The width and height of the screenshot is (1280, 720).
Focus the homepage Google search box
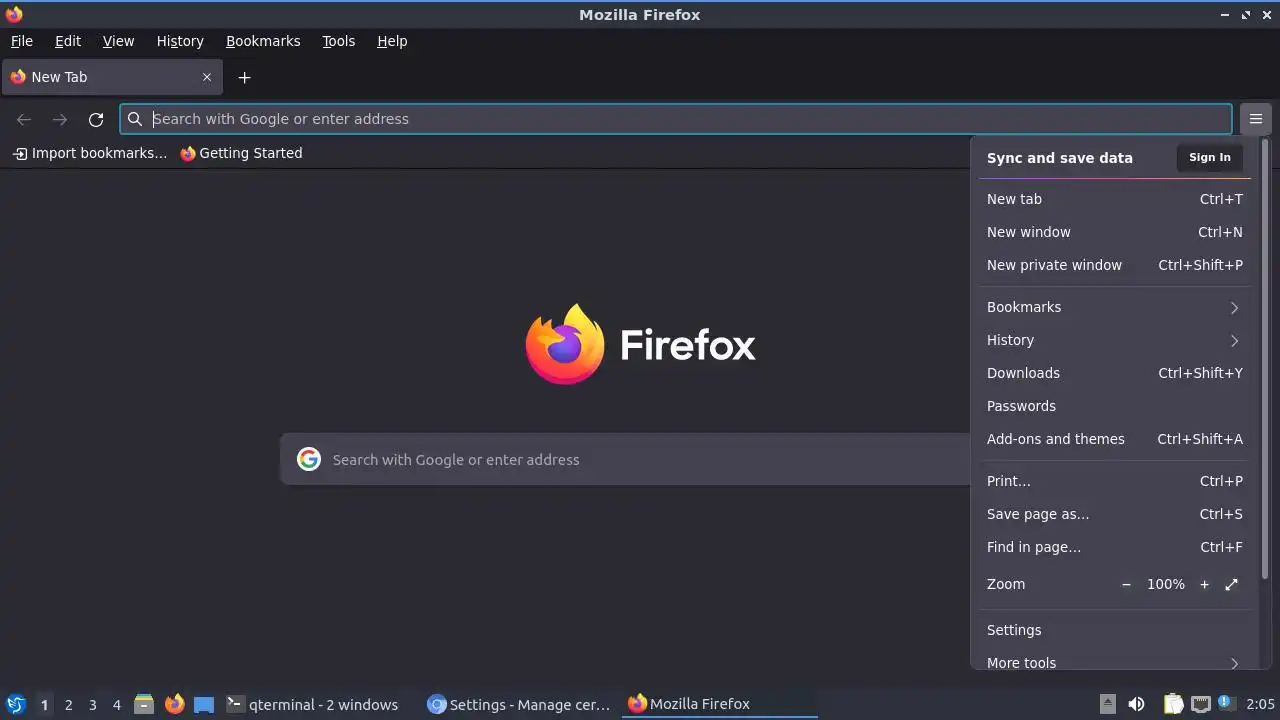coord(626,459)
